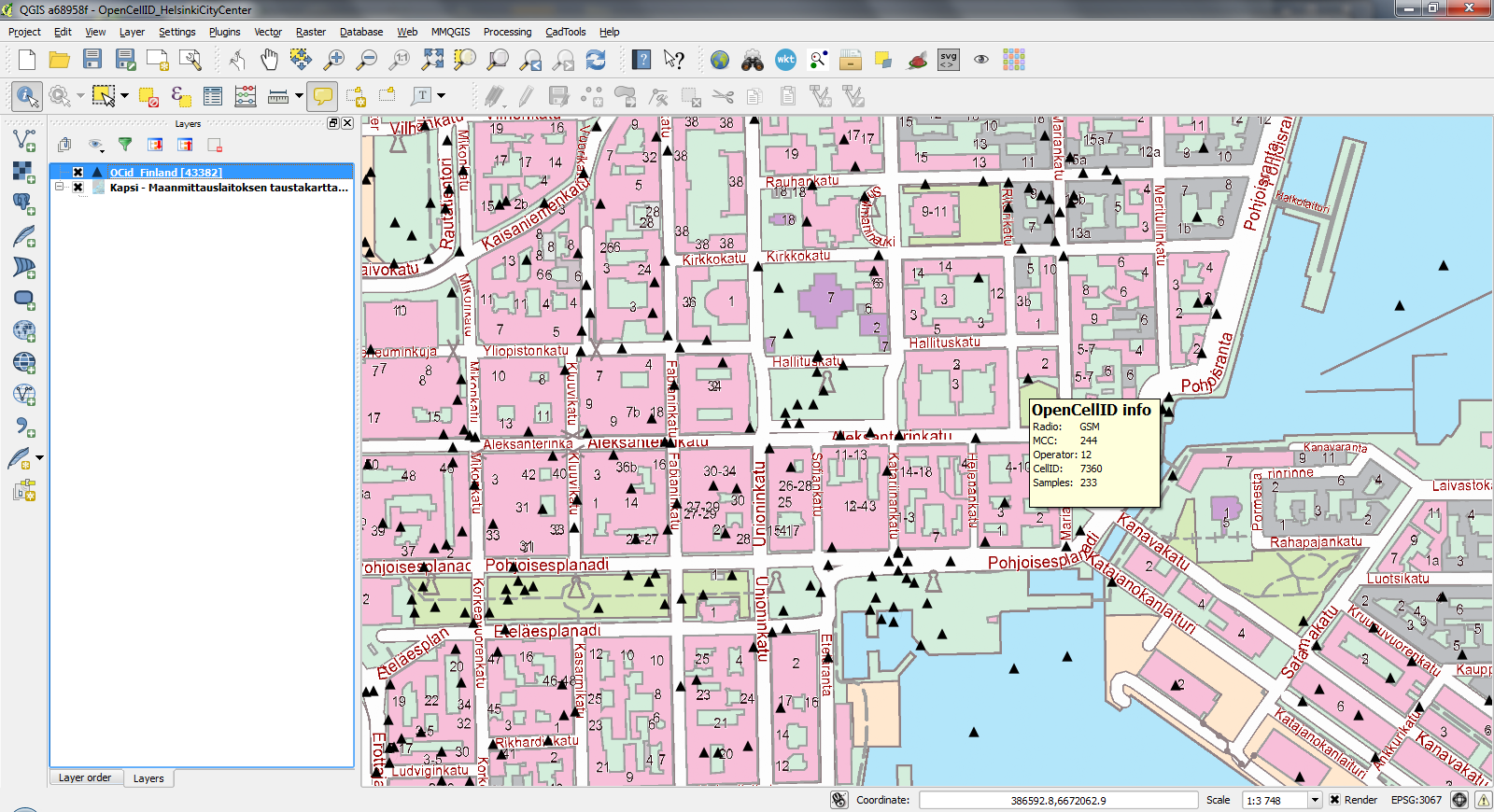Click the Coordinate input field
Viewport: 1494px width, 812px height.
(1058, 800)
